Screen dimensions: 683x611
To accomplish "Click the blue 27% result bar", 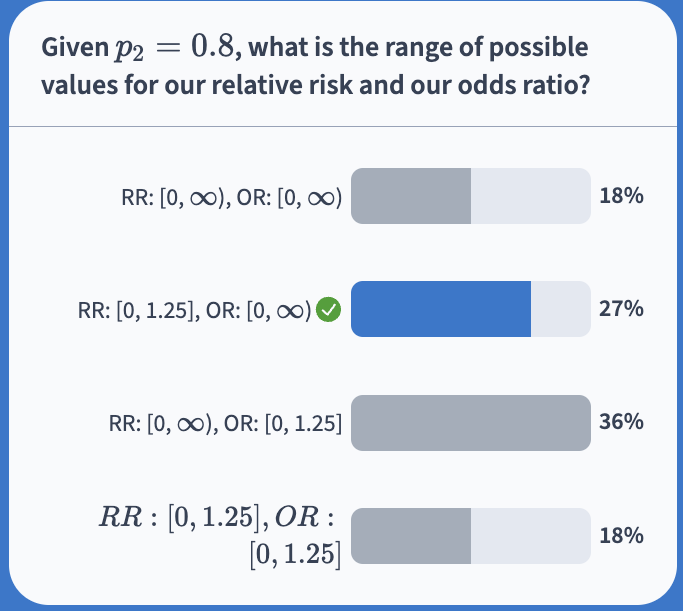I will click(x=440, y=309).
